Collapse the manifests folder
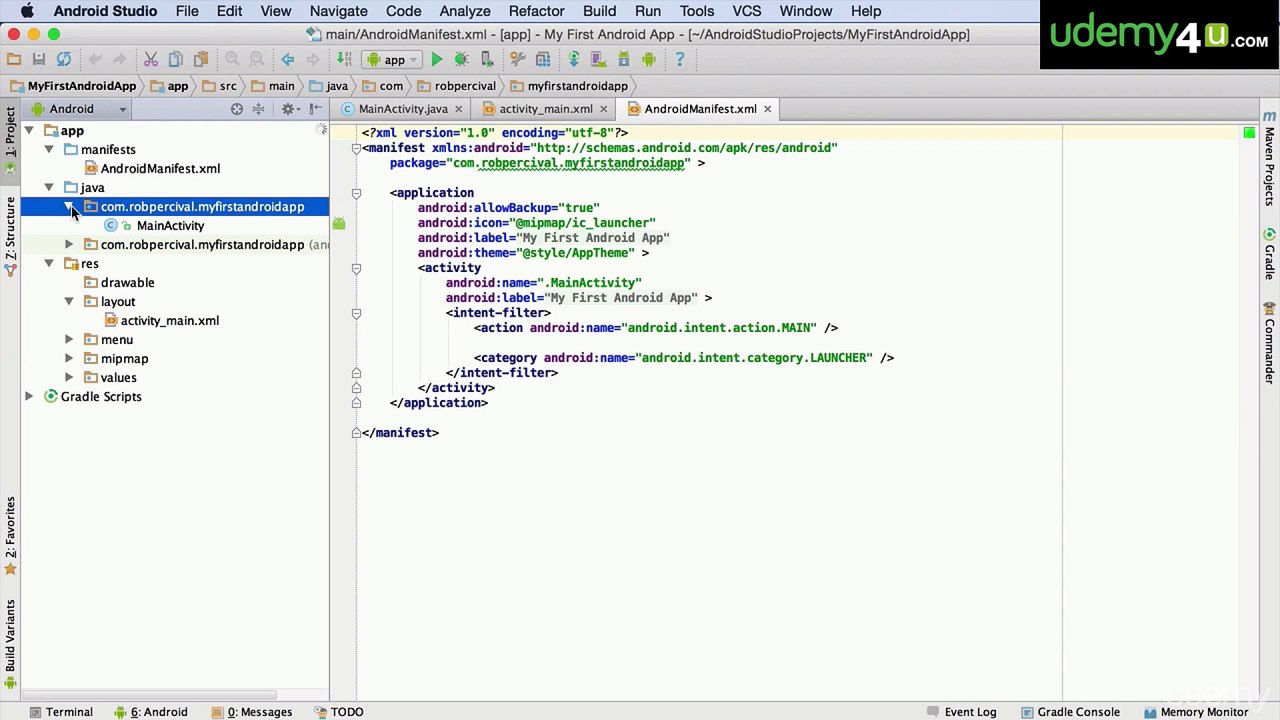This screenshot has width=1280, height=720. (x=49, y=149)
